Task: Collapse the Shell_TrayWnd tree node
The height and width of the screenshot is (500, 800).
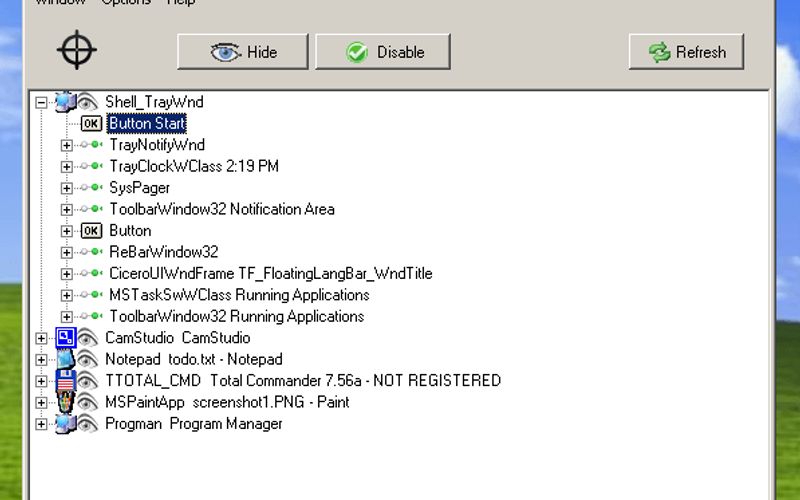Action: tap(41, 103)
